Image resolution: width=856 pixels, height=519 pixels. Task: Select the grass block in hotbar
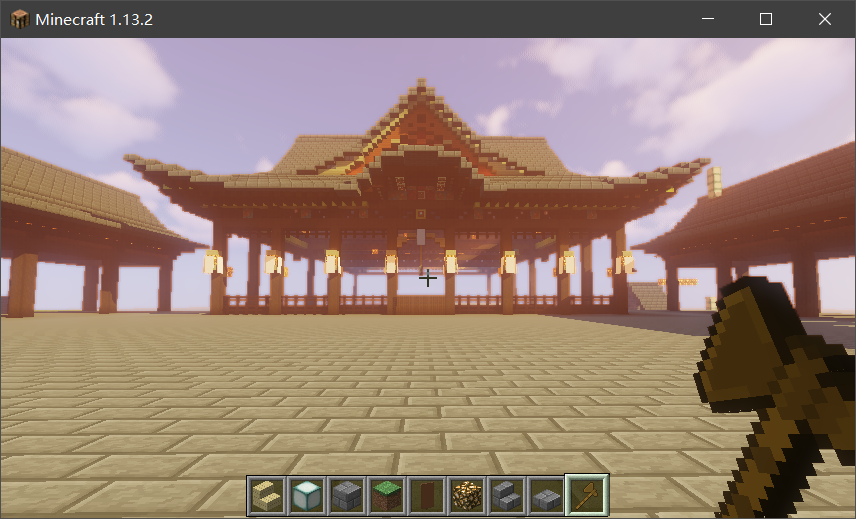pyautogui.click(x=387, y=495)
